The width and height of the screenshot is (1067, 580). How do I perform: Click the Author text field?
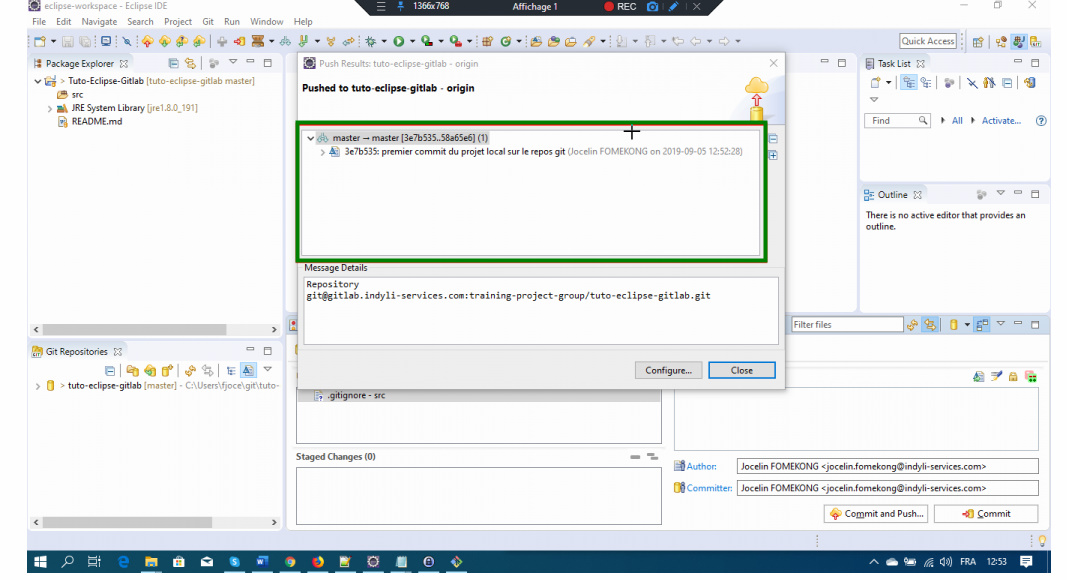pos(887,466)
